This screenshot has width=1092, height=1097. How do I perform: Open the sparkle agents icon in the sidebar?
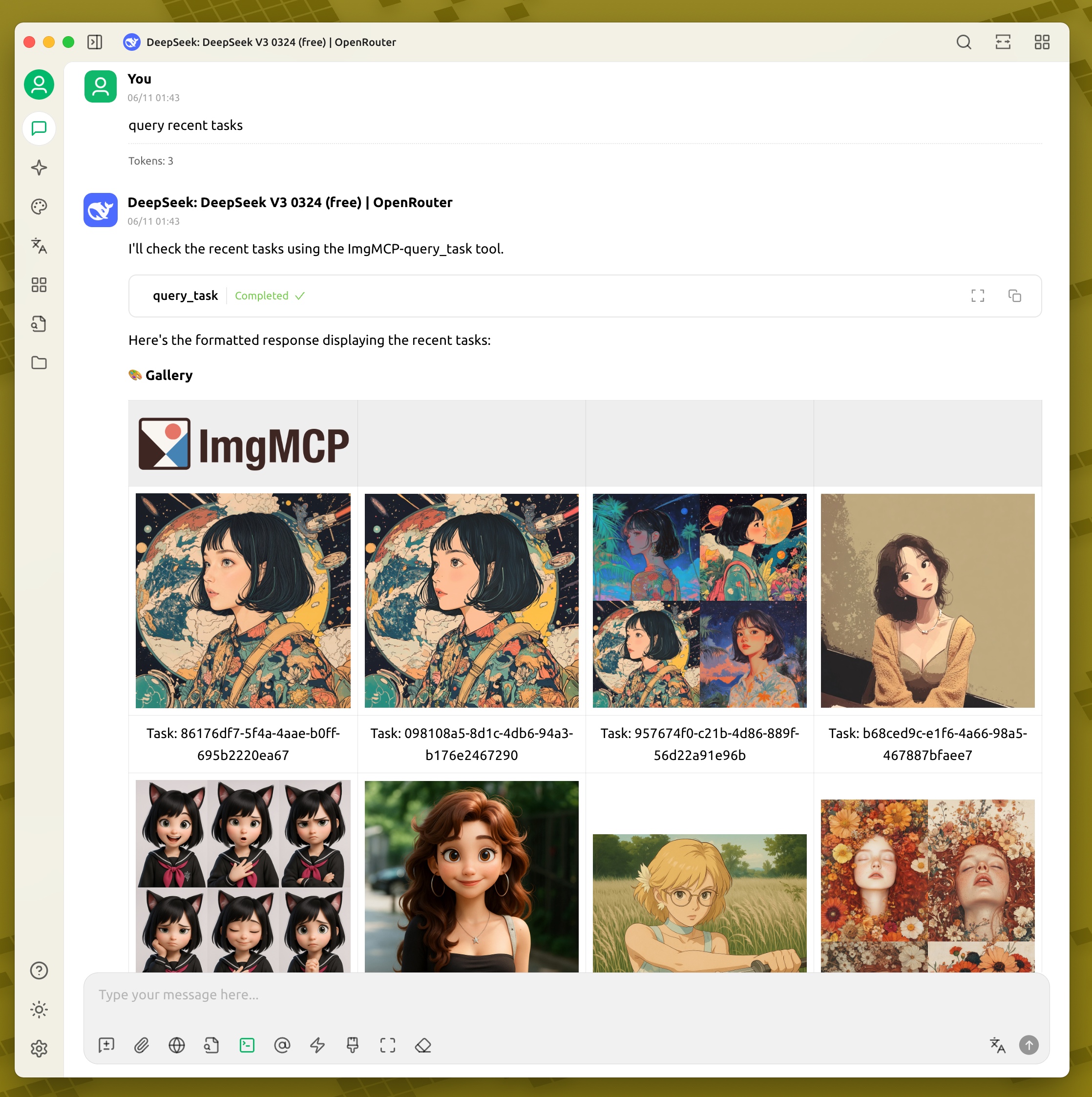(39, 168)
